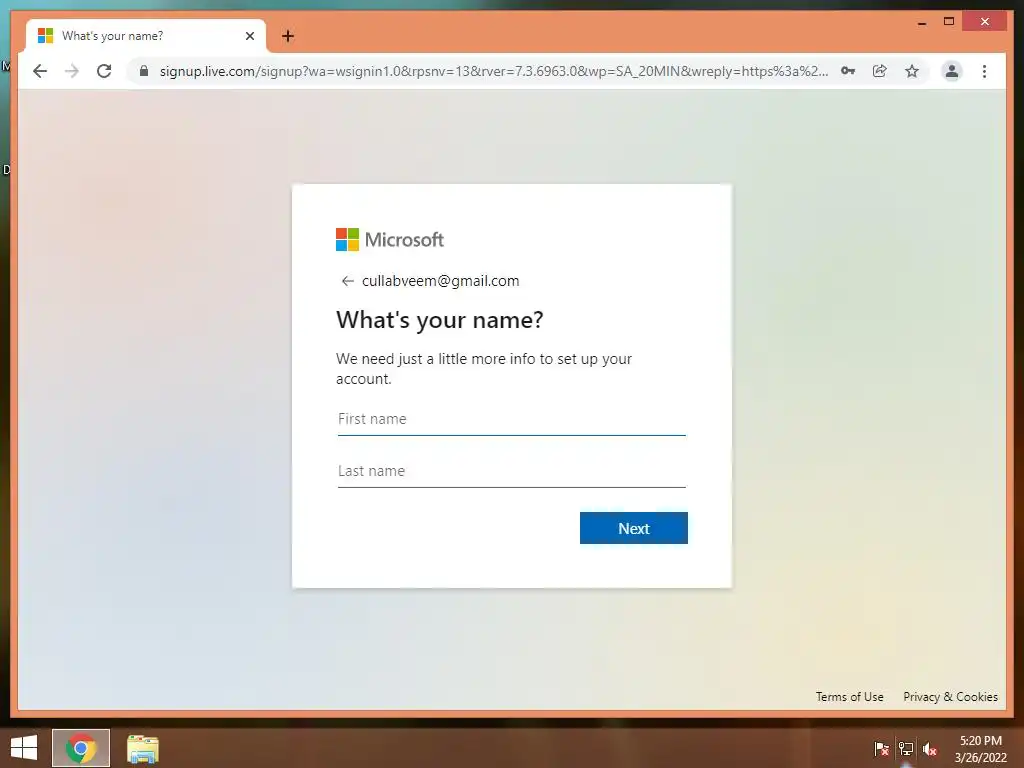
Task: Open taskbar clock and date
Action: [x=980, y=749]
